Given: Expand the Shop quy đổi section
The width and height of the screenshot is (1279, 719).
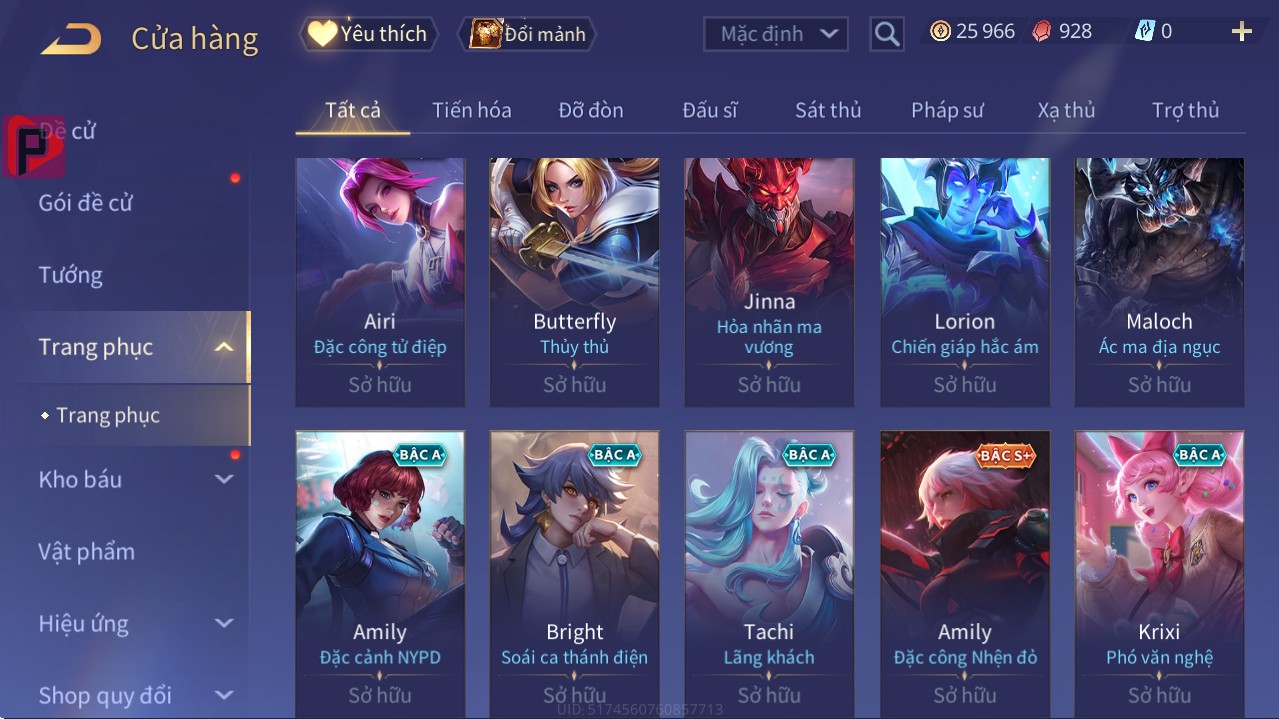Looking at the screenshot, I should click(224, 695).
